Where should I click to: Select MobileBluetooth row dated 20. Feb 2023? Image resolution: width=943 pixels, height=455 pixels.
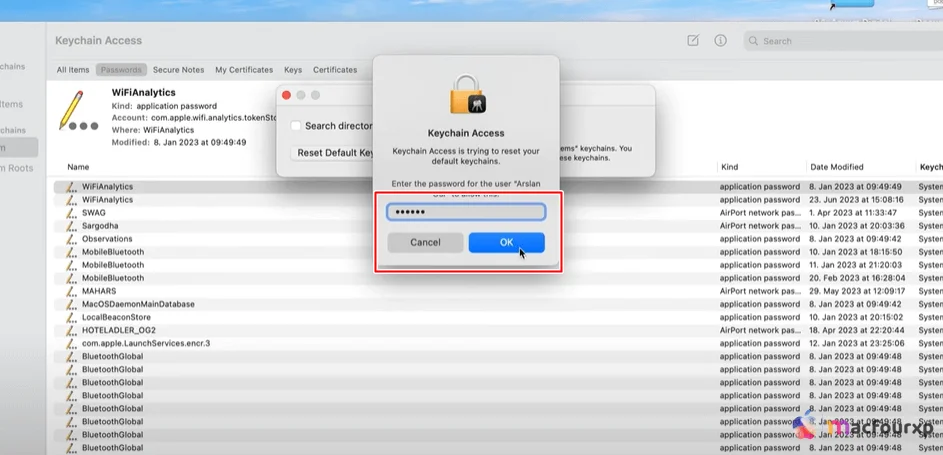click(x=498, y=278)
